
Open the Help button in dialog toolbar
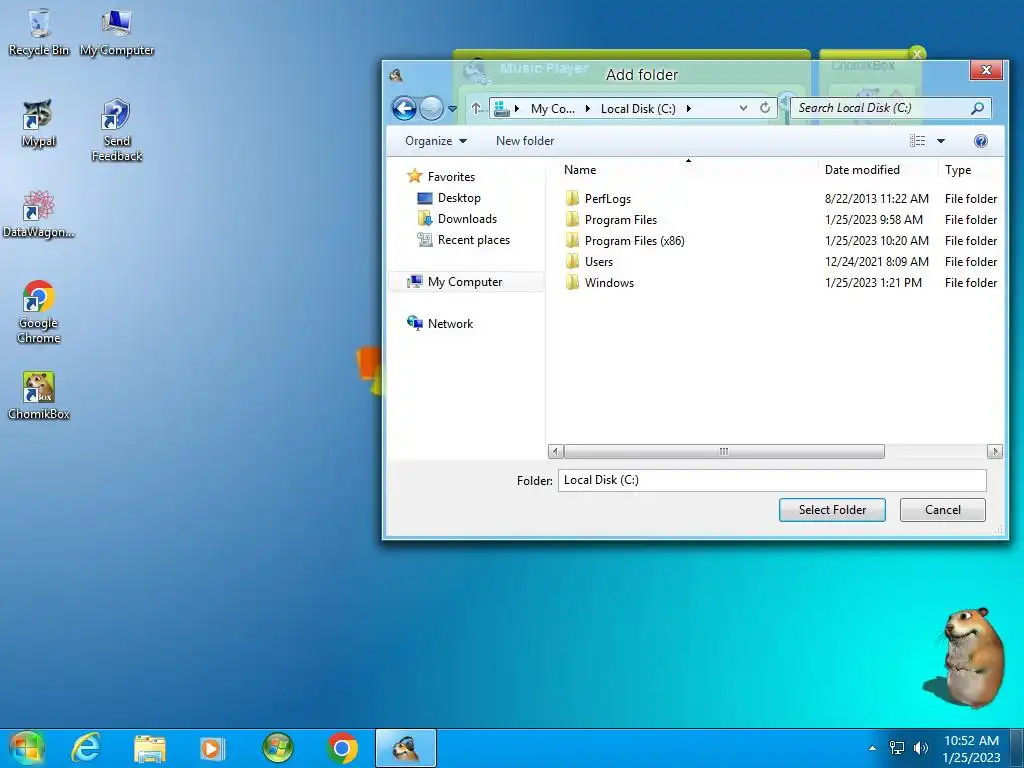(x=980, y=140)
